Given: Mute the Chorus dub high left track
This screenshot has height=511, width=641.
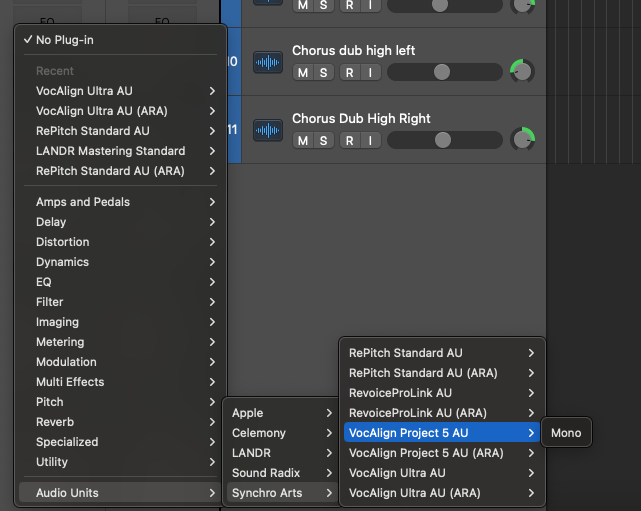Looking at the screenshot, I should coord(302,72).
